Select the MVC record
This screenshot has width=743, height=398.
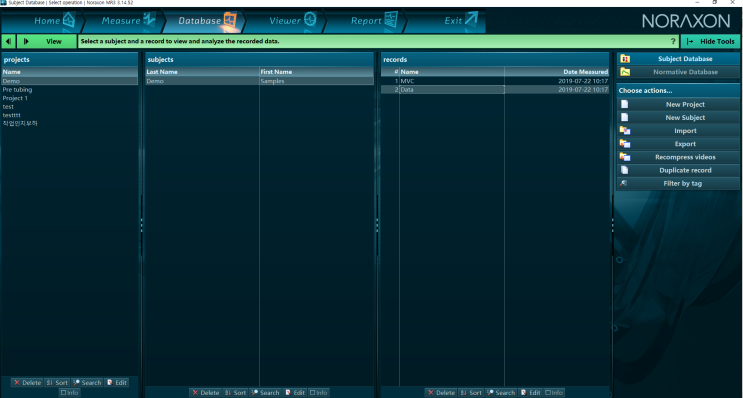(495, 81)
